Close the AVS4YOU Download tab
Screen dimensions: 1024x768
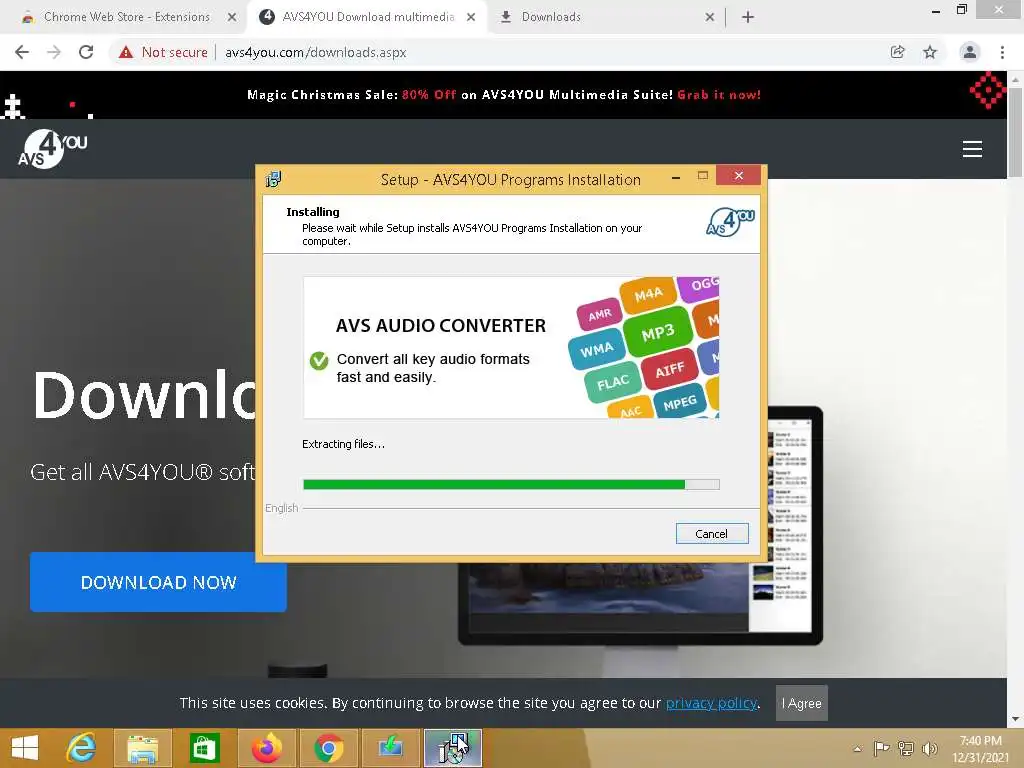tap(471, 17)
